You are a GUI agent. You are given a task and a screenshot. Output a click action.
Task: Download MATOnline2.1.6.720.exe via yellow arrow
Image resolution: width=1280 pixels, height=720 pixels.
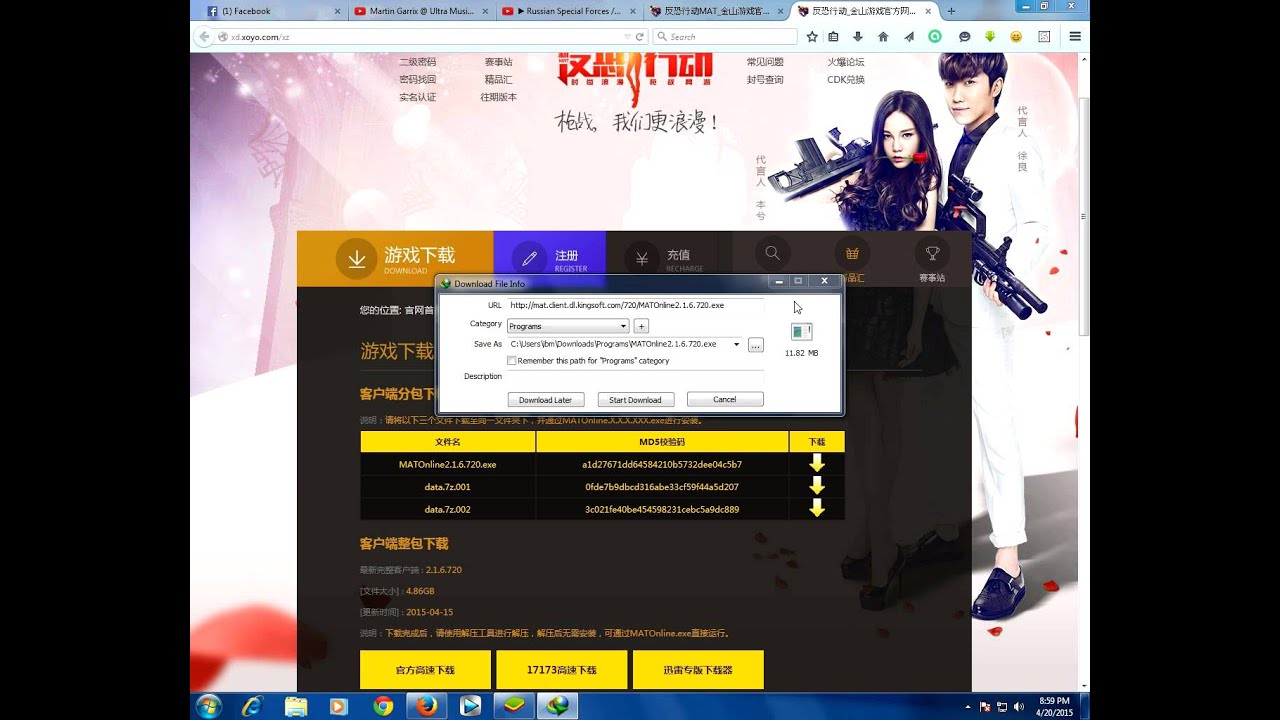817,463
